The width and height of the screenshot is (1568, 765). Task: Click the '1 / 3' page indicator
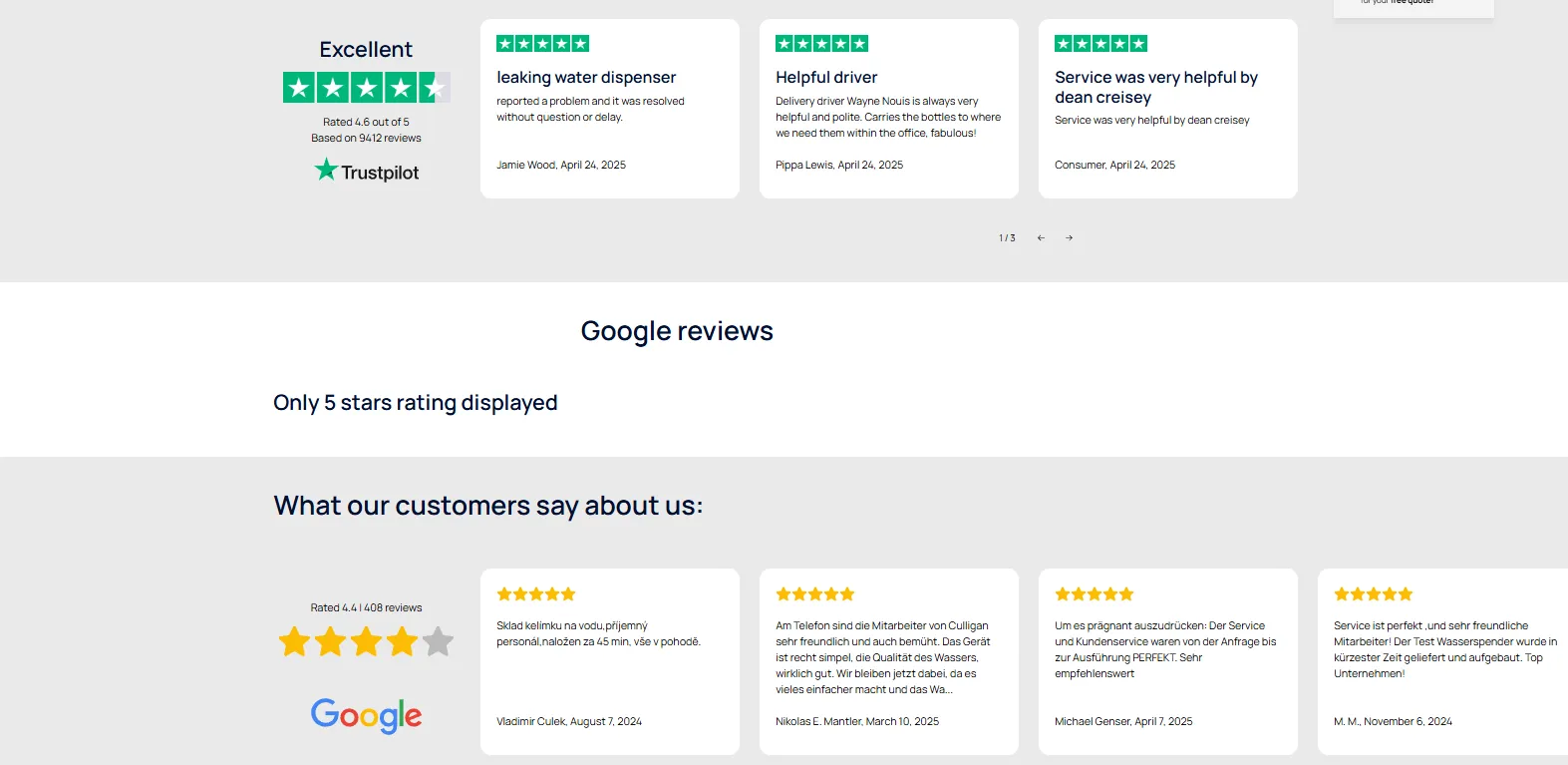1007,237
